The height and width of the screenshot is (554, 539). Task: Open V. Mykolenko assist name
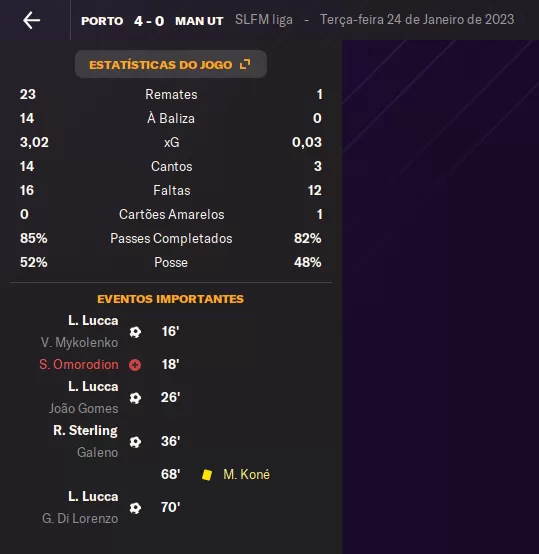click(x=79, y=343)
